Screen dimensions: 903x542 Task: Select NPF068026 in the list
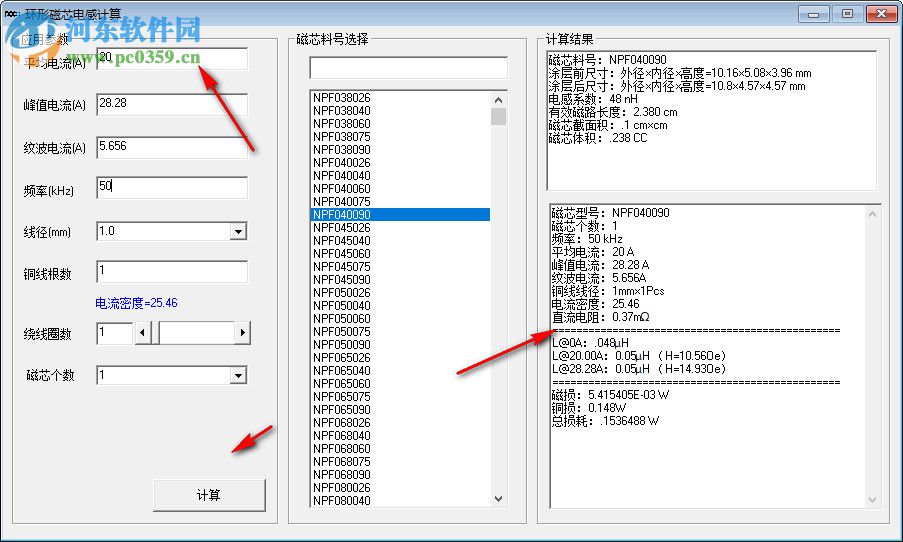pos(400,423)
